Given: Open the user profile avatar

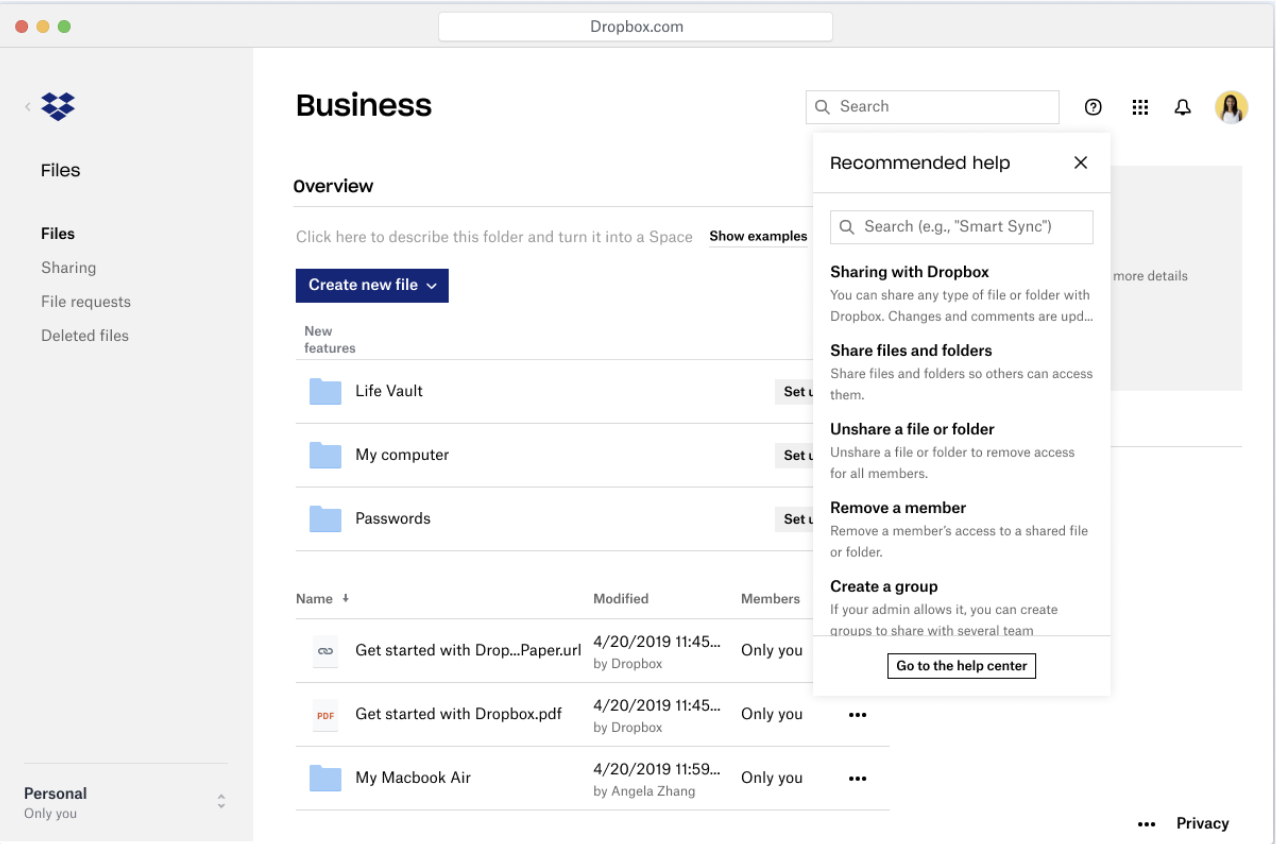Looking at the screenshot, I should point(1231,107).
